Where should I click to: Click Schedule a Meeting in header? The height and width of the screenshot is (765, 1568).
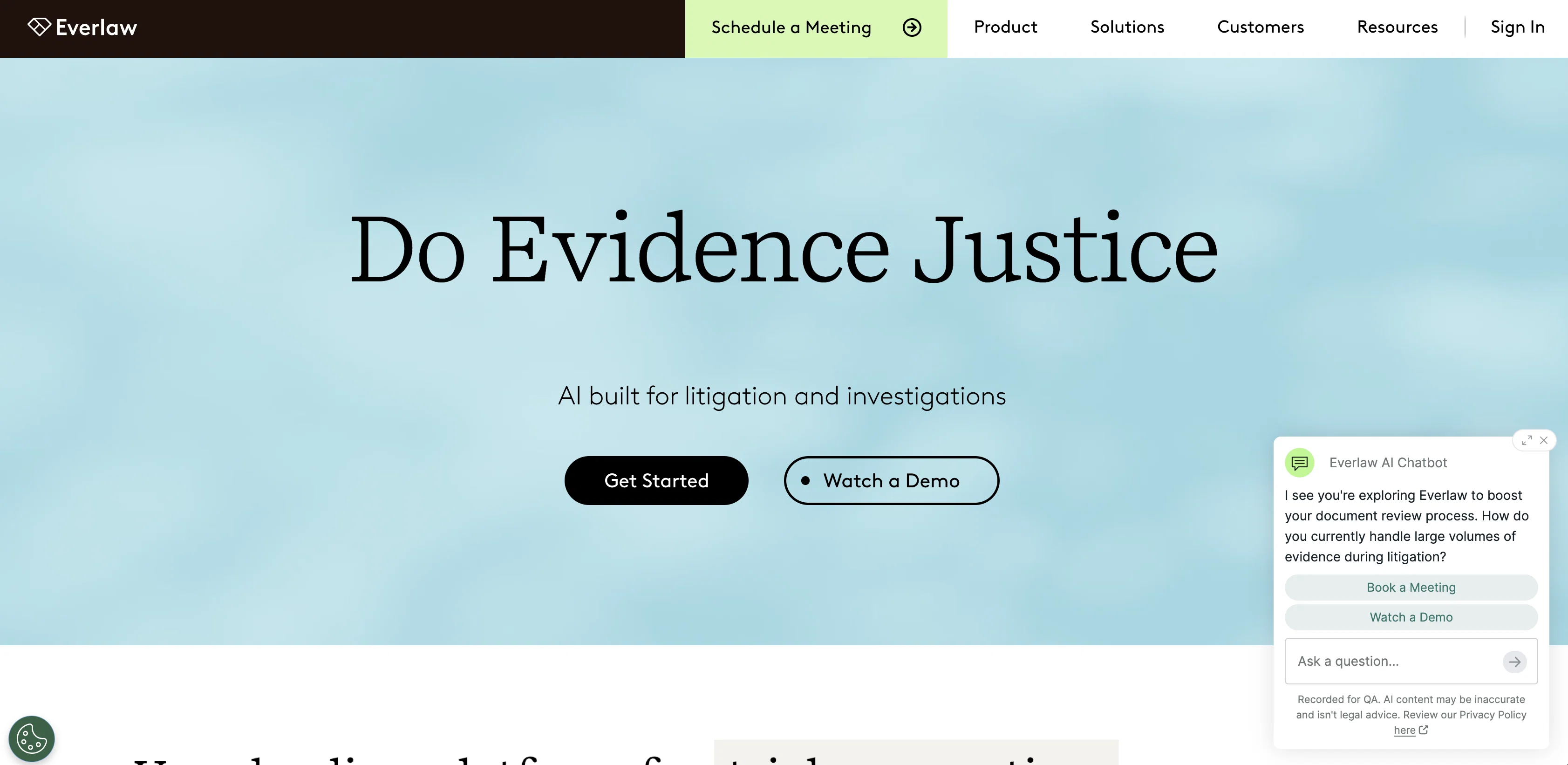[x=816, y=28]
